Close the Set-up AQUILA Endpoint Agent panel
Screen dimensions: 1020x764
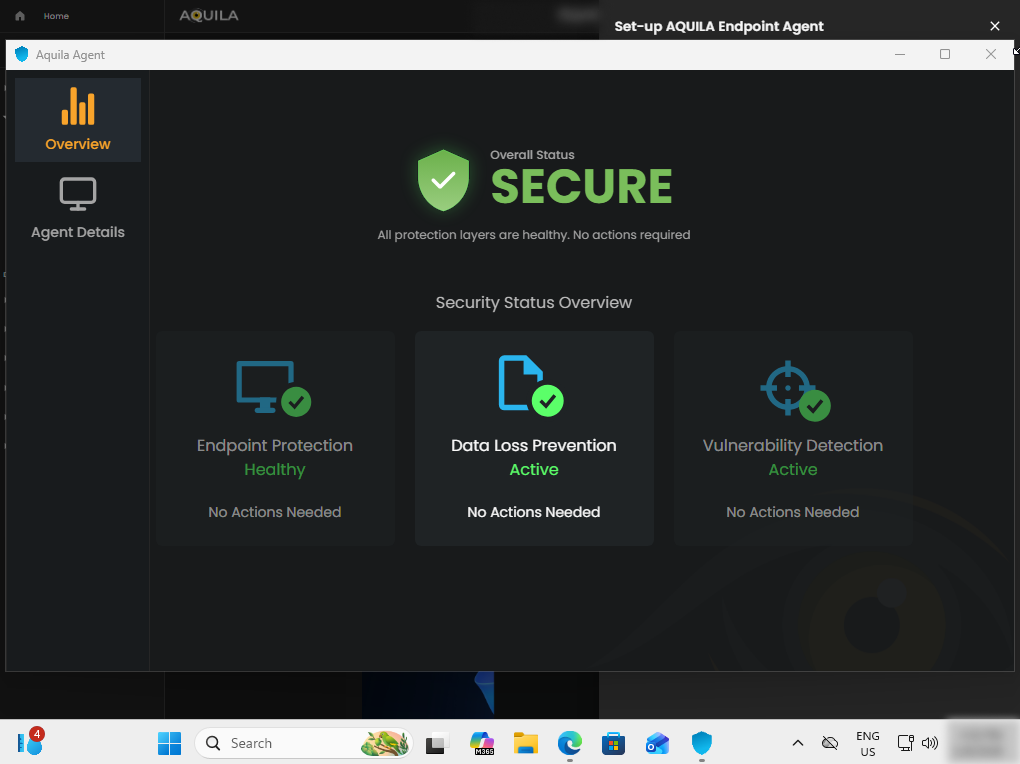pyautogui.click(x=994, y=26)
